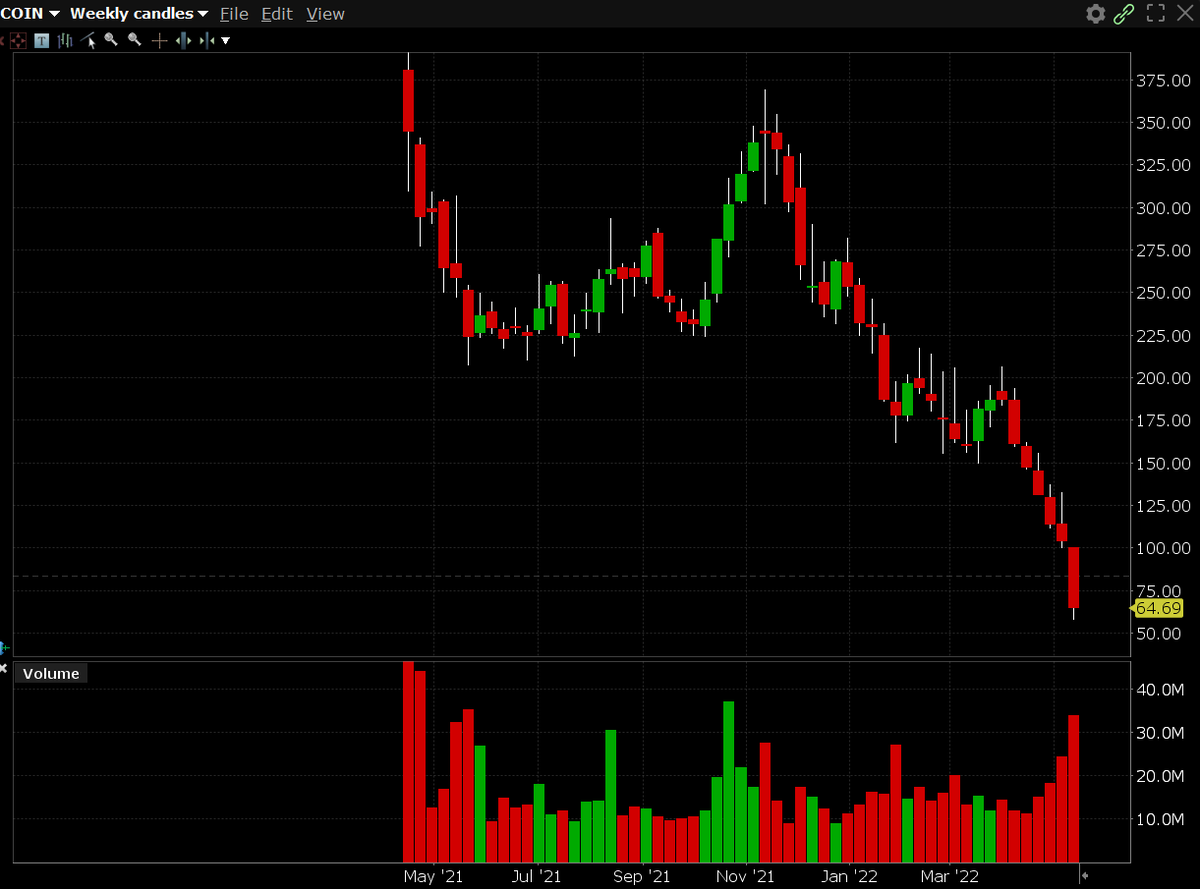This screenshot has height=889, width=1200.
Task: Maximize chart with the fullscreen icon
Action: tap(1156, 13)
